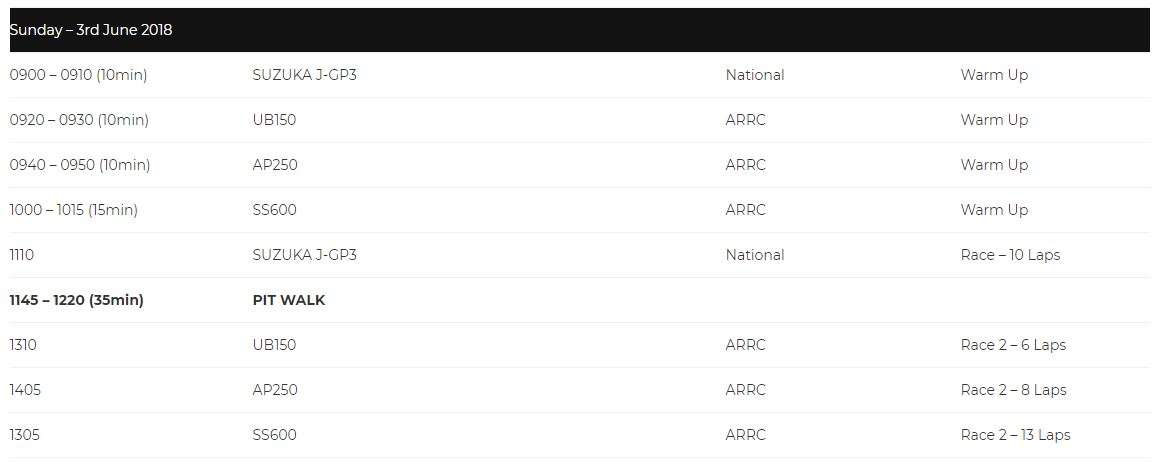Viewport: 1158px width, 464px height.
Task: Select the 0940 – 0950 (10min) time cell
Action: (80, 165)
